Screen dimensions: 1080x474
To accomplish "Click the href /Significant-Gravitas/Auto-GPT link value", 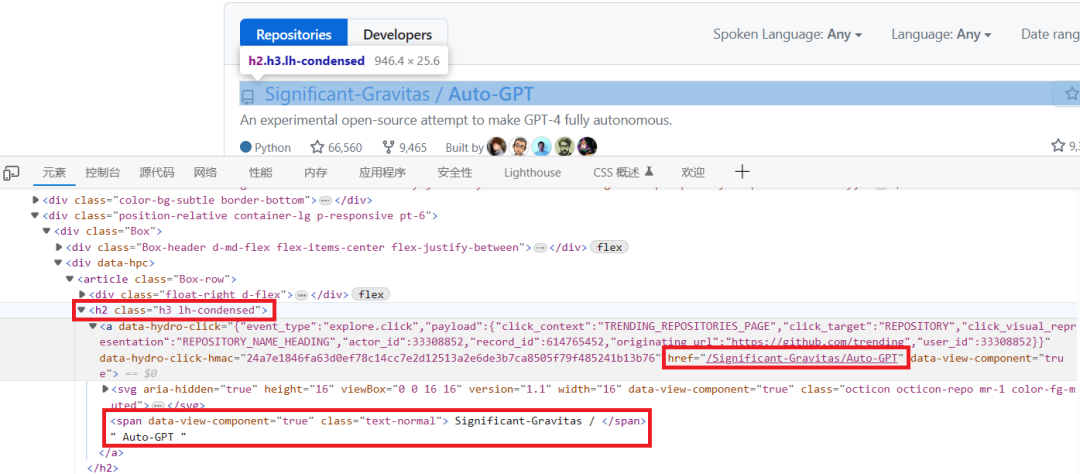I will [800, 358].
